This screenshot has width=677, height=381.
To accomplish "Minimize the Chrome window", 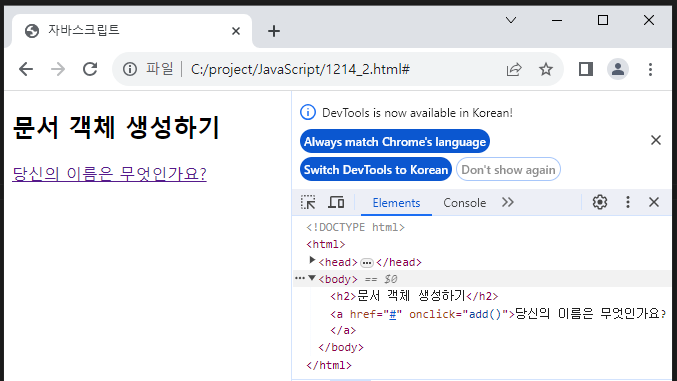I will (557, 20).
